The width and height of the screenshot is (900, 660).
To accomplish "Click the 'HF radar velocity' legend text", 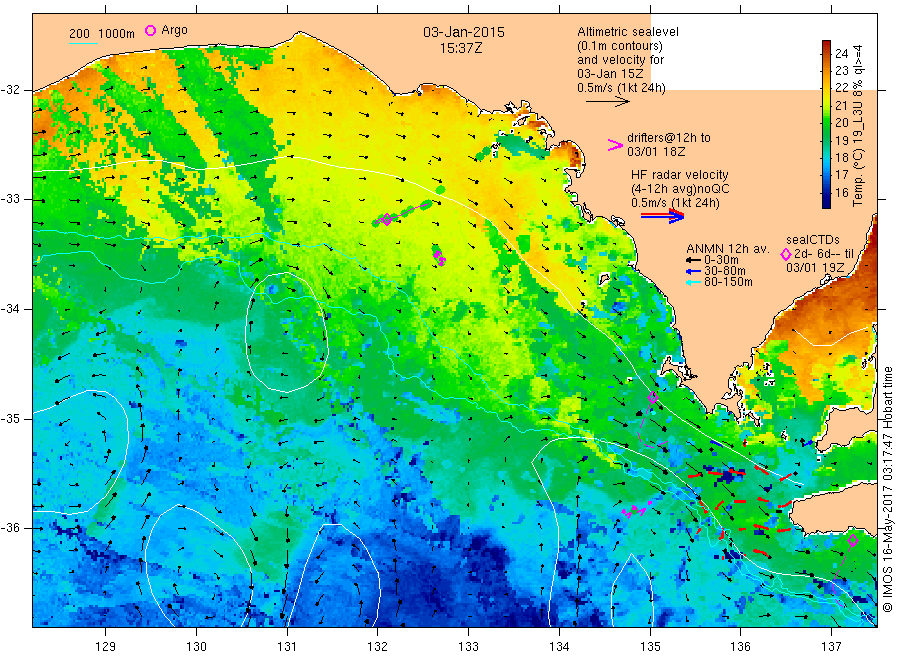I will (680, 174).
